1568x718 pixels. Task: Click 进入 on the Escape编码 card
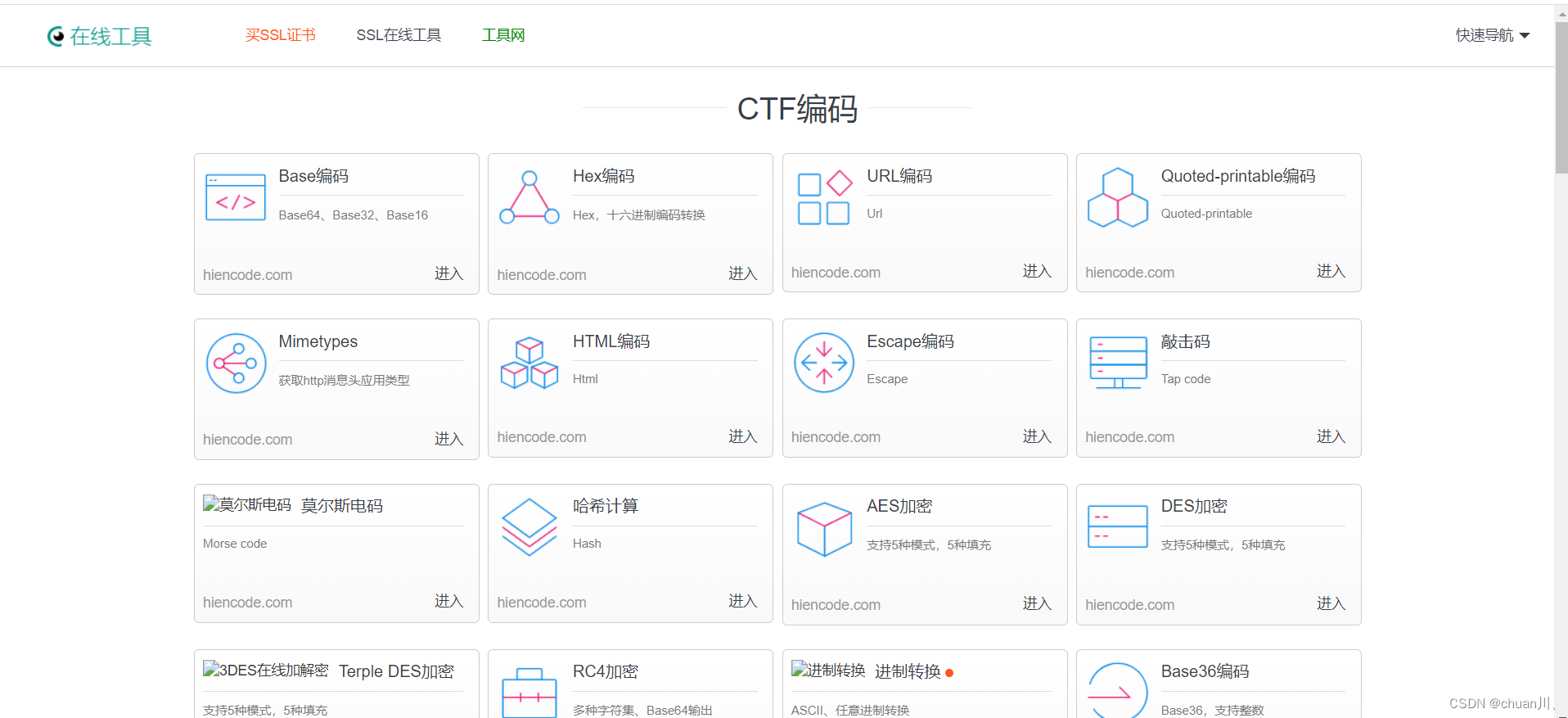click(1037, 436)
